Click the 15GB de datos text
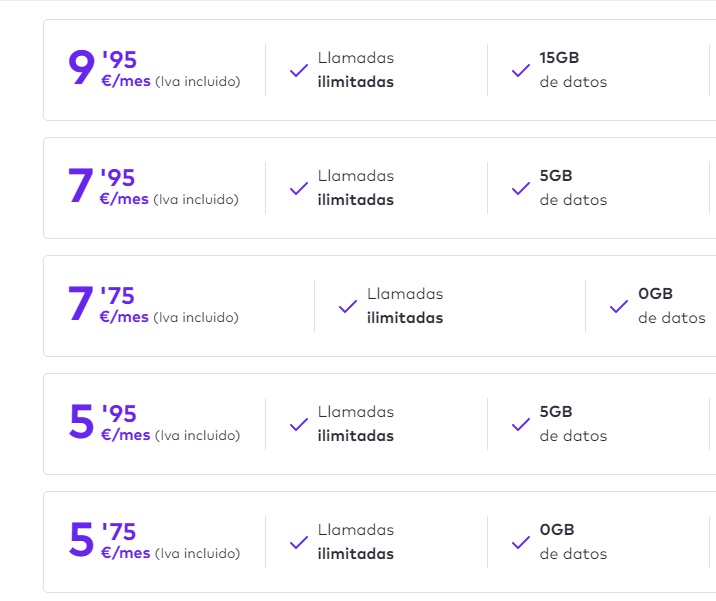 573,70
